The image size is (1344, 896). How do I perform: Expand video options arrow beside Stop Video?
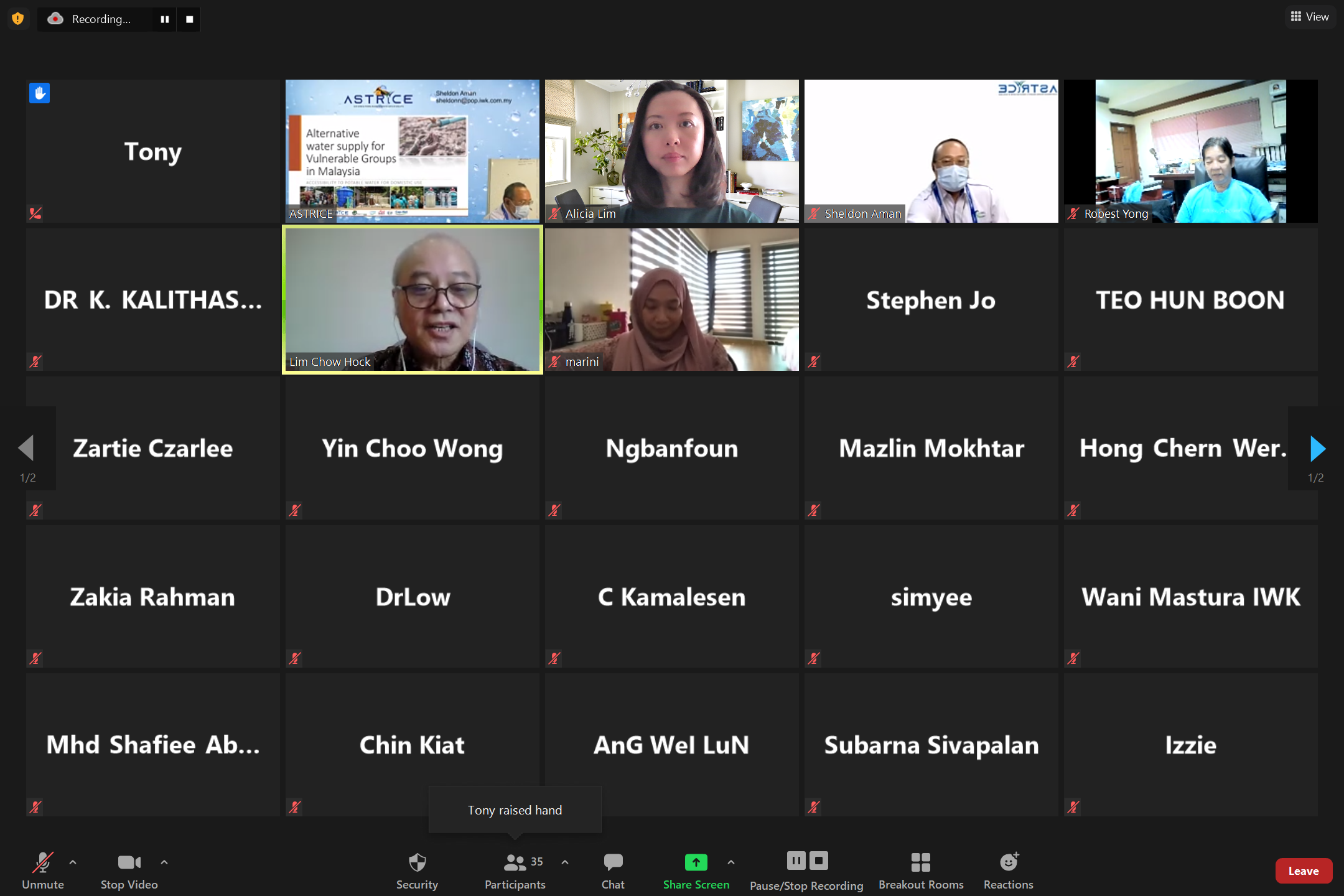click(x=164, y=862)
